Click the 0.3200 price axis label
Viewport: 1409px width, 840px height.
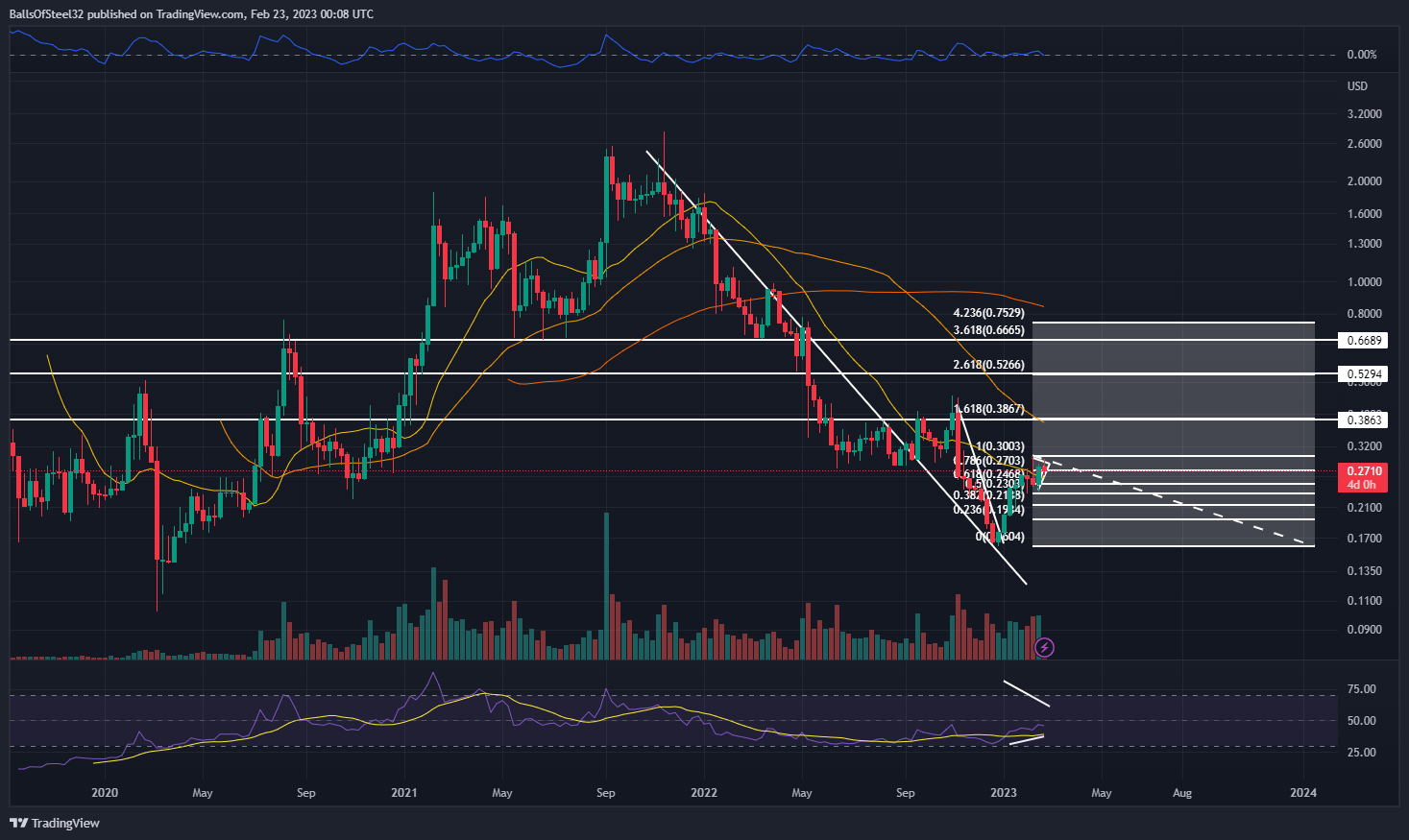(1365, 446)
